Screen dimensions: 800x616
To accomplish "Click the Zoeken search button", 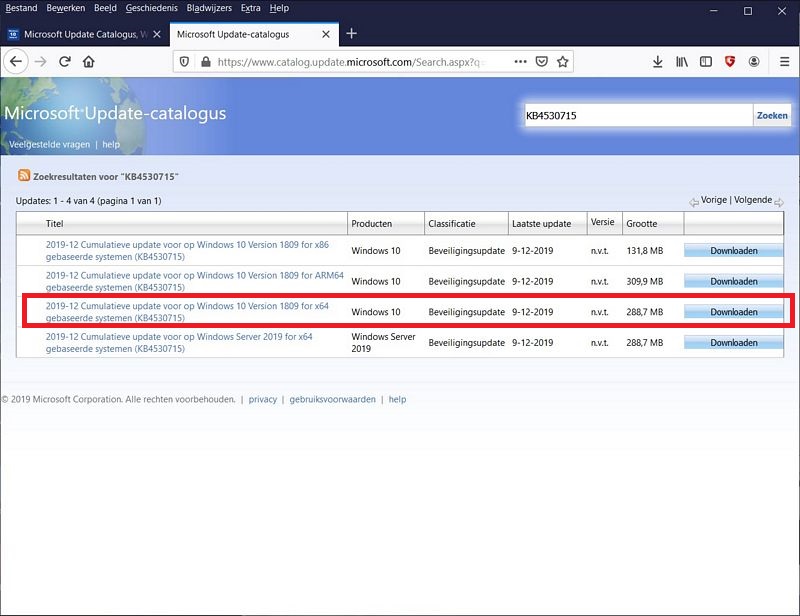I will point(772,115).
